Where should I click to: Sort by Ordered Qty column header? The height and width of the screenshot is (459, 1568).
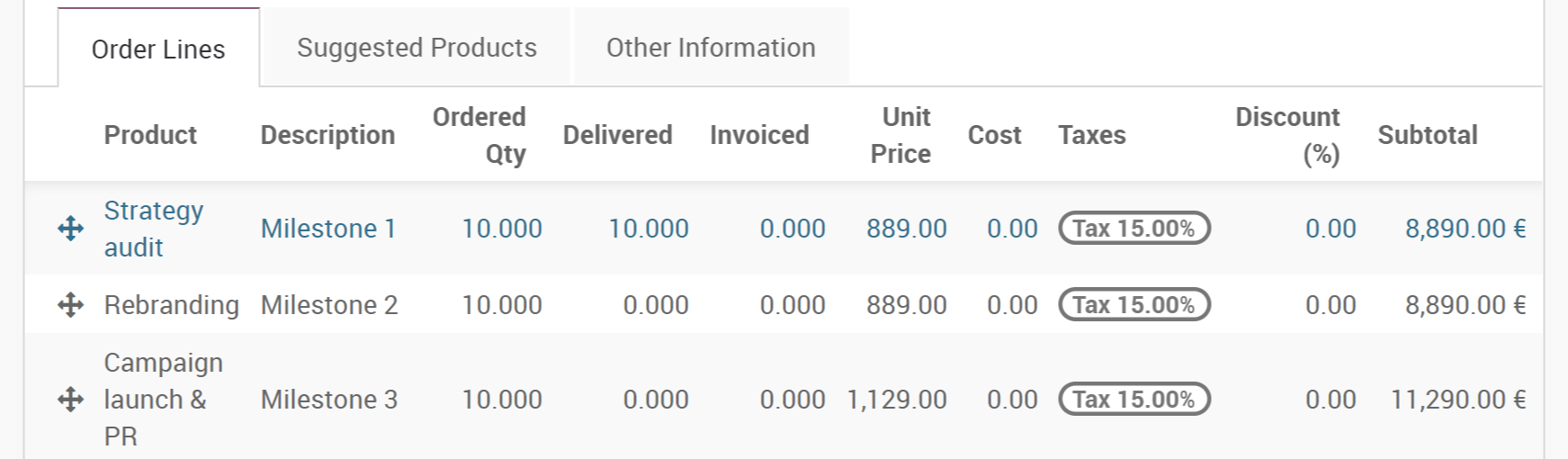[x=480, y=135]
